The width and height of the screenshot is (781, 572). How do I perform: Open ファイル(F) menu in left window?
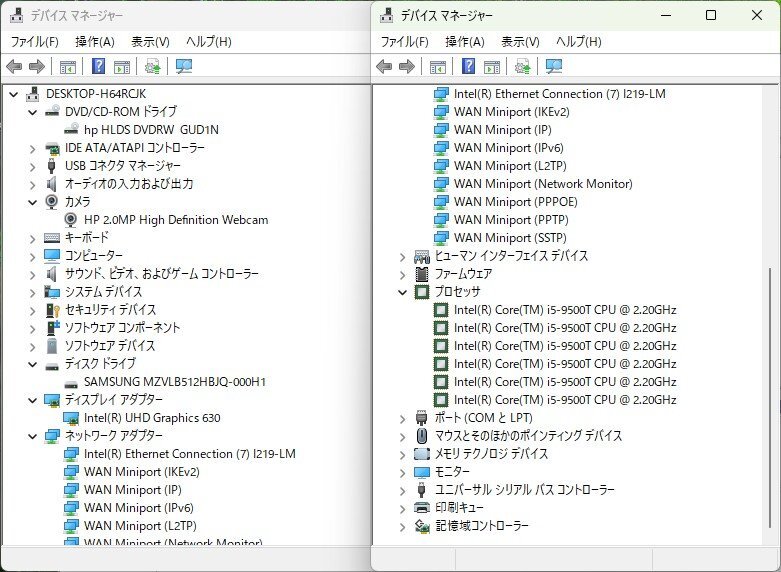click(34, 42)
